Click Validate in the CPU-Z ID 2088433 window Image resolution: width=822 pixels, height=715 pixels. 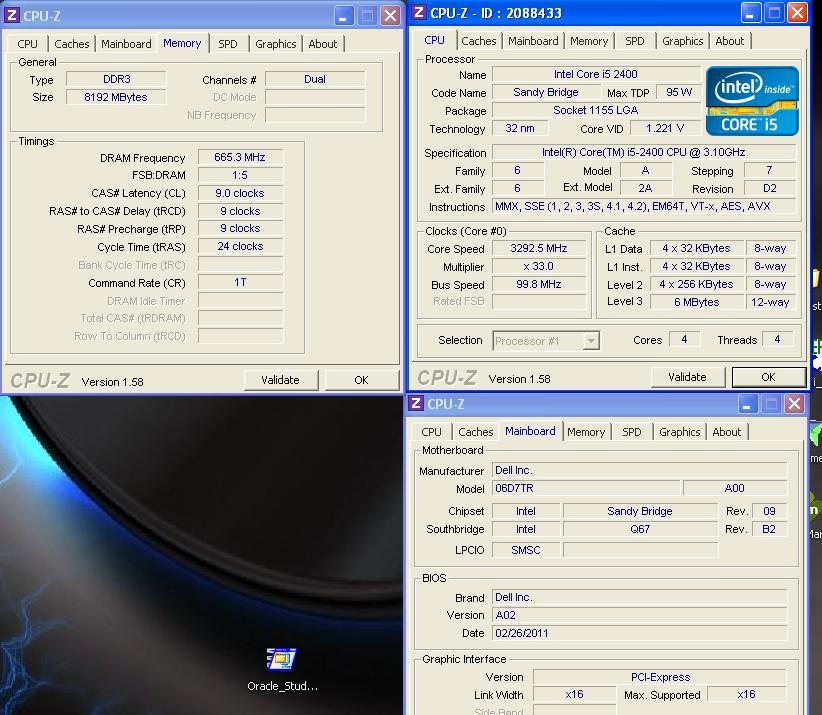click(x=687, y=377)
